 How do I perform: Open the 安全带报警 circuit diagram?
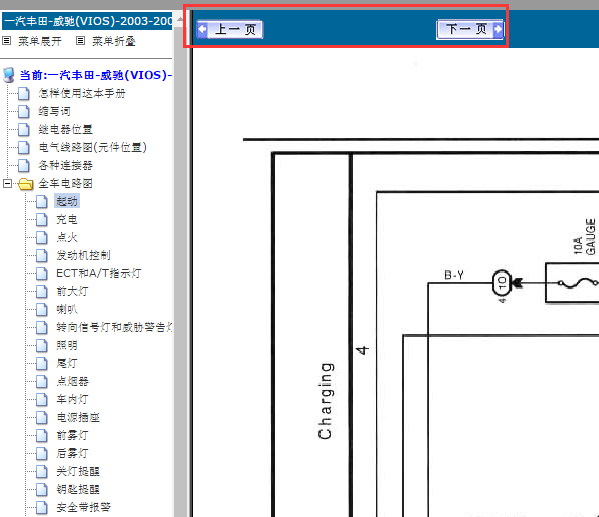click(83, 507)
